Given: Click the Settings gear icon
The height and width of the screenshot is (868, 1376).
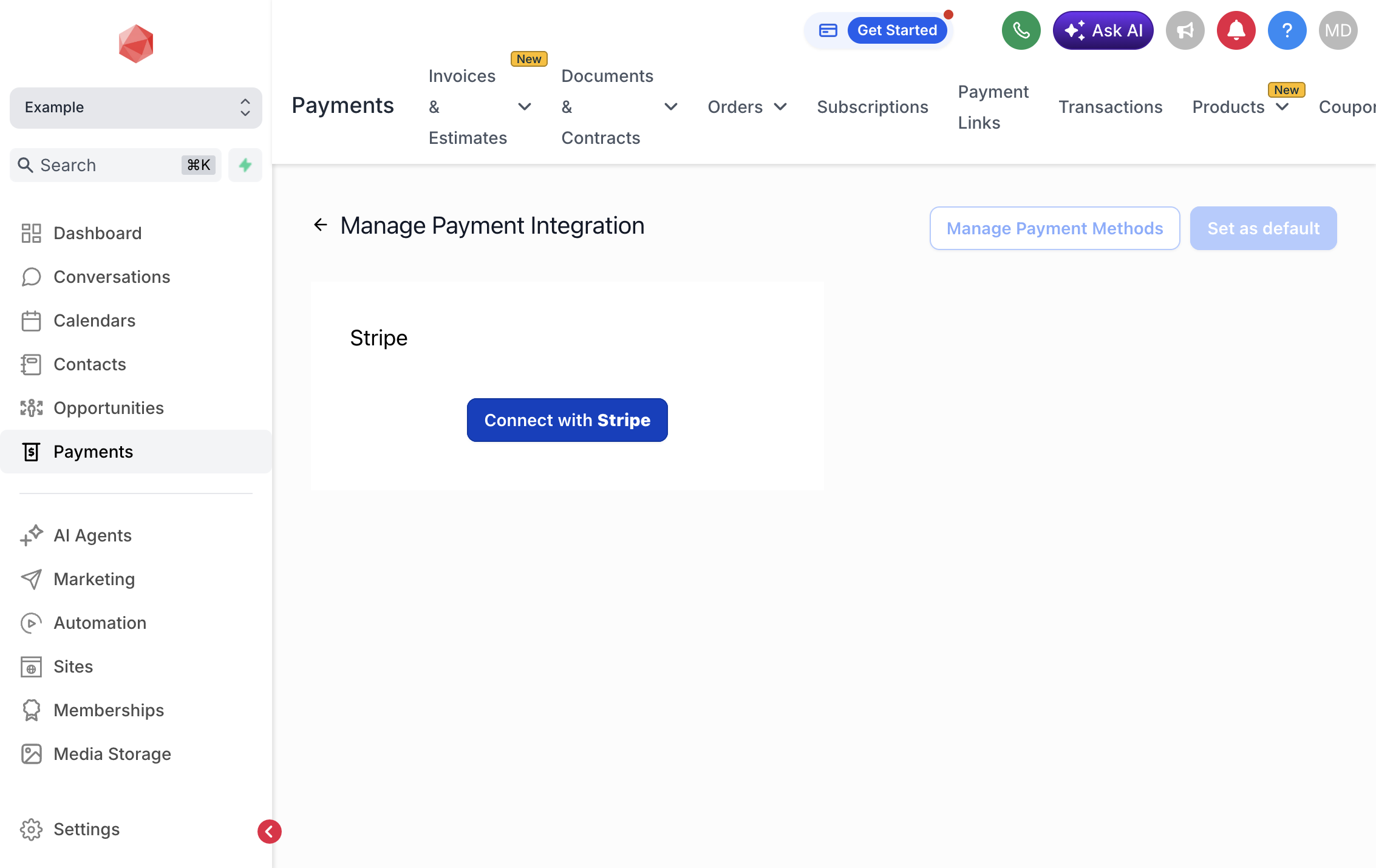Looking at the screenshot, I should (31, 829).
